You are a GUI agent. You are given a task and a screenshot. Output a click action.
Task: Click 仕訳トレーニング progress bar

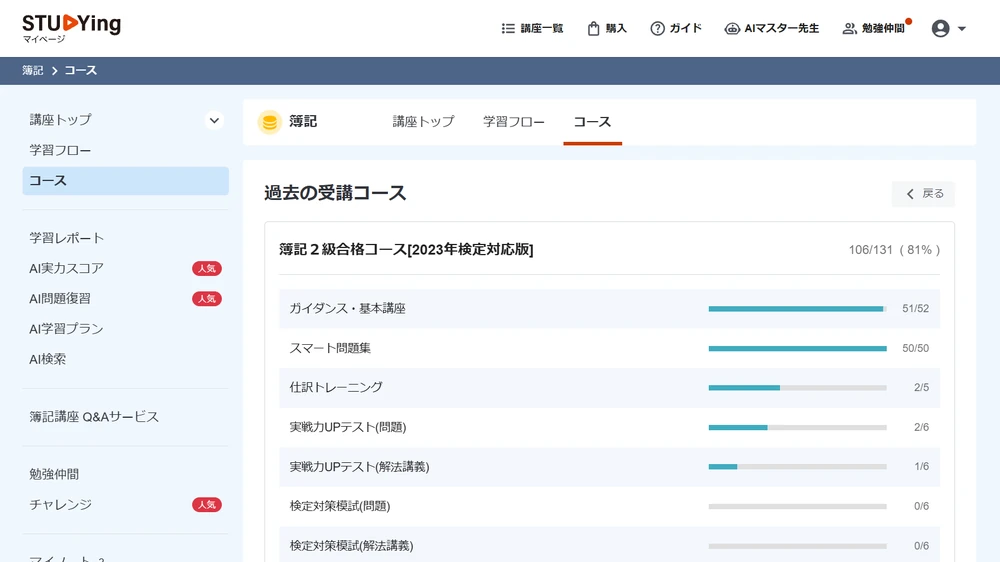pos(797,388)
